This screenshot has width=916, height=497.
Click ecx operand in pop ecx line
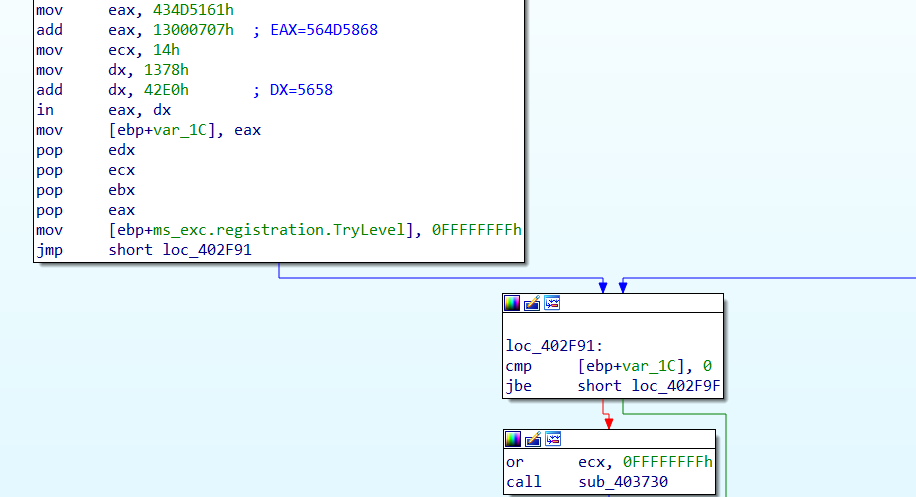click(122, 170)
